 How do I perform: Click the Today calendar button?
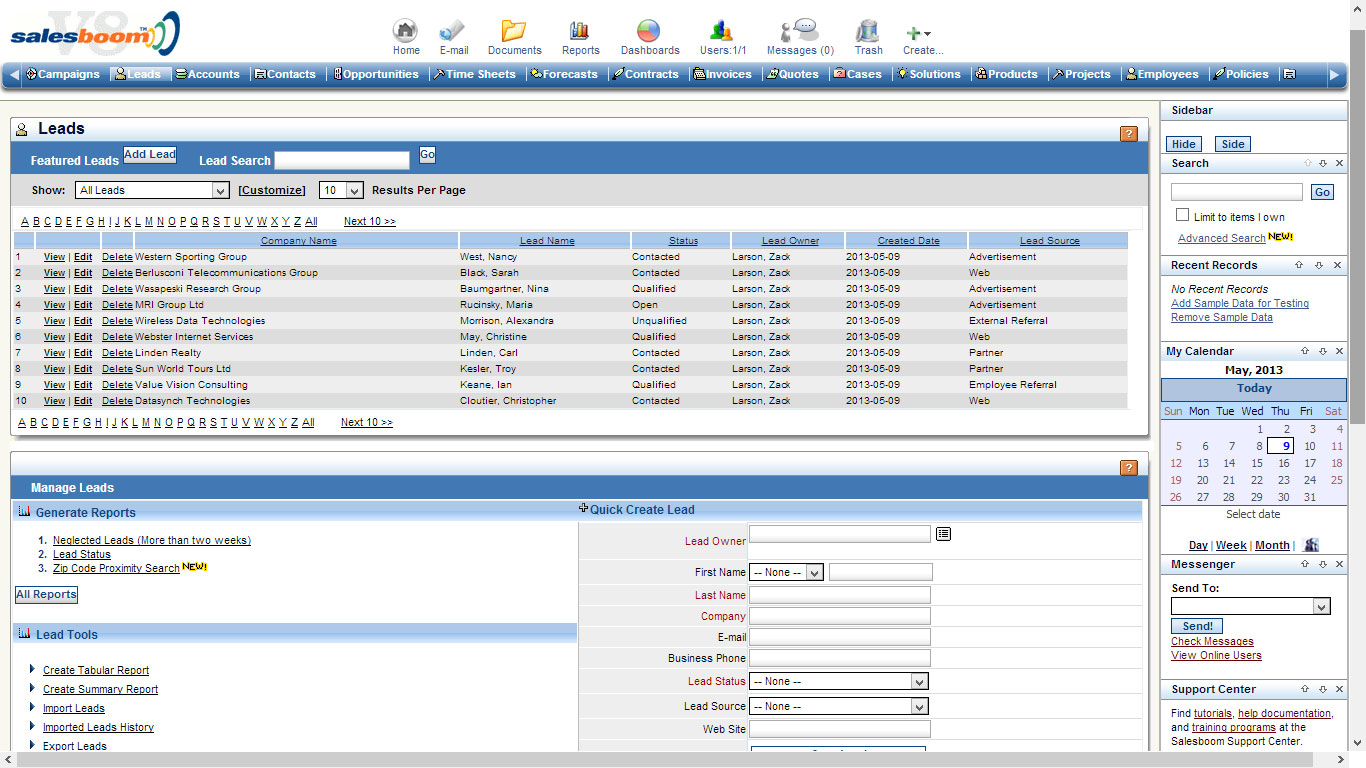click(x=1254, y=389)
